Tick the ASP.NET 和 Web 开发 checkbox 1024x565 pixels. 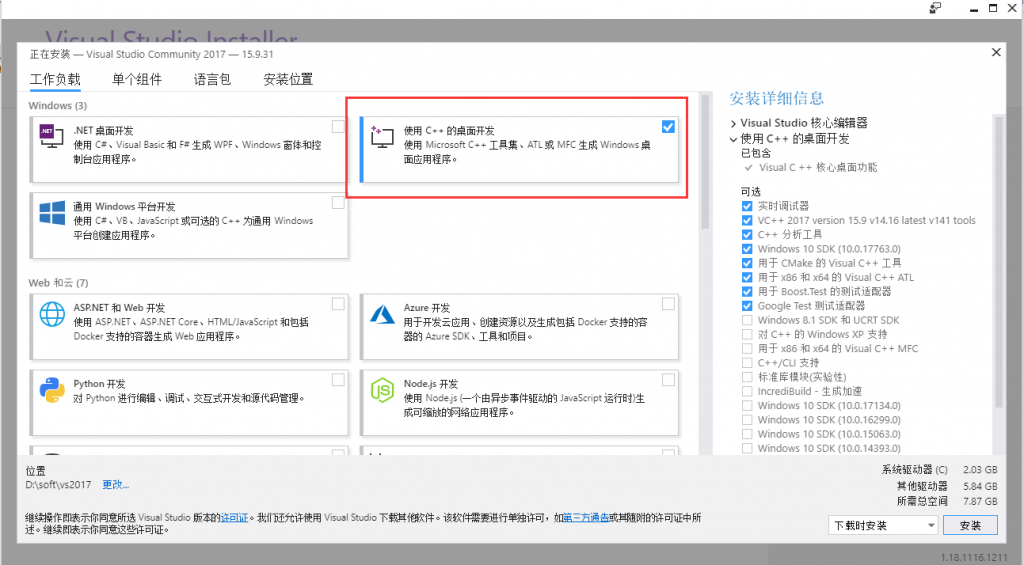point(338,304)
